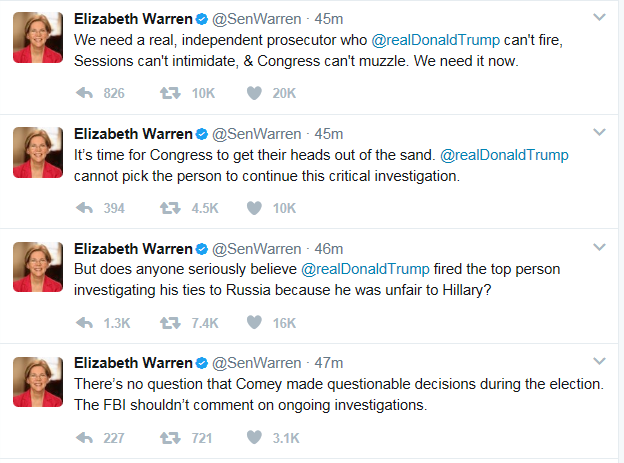Screen dimensions: 624x463
Task: Open the chevron menu on the 47m tweet
Action: (x=599, y=361)
